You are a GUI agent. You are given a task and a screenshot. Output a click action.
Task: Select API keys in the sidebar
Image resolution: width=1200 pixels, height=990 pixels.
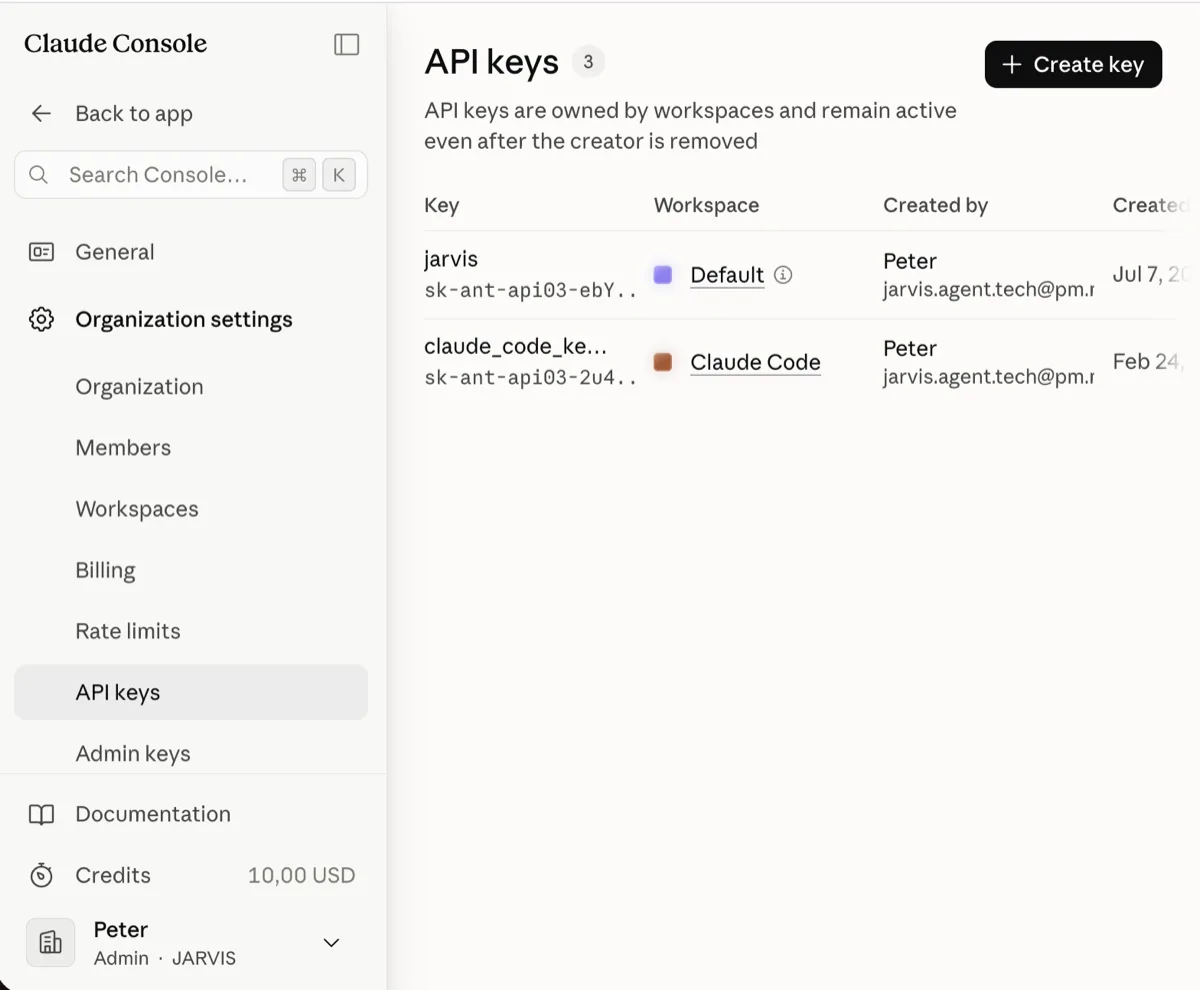point(191,692)
